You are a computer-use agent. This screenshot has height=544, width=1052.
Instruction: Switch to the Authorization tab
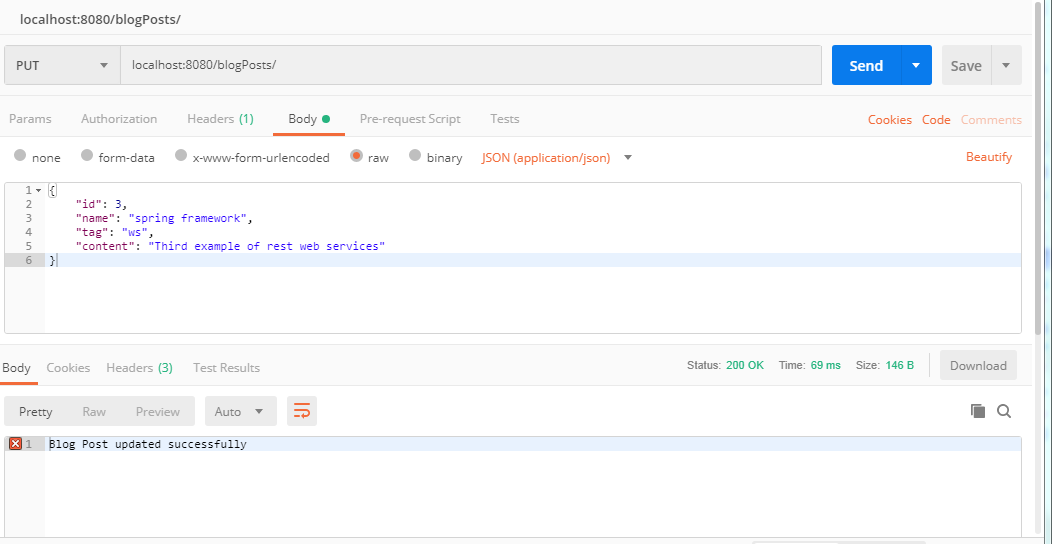(119, 119)
